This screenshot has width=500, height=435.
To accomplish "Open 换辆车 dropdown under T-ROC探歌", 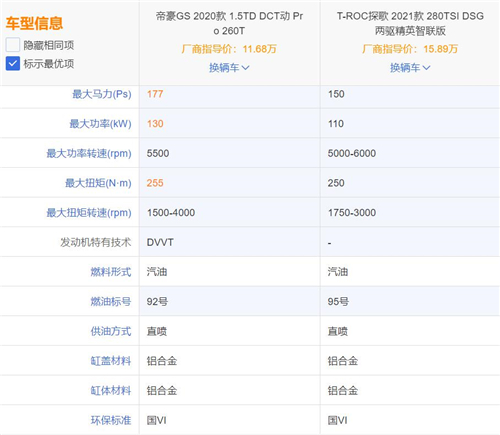I will click(410, 68).
